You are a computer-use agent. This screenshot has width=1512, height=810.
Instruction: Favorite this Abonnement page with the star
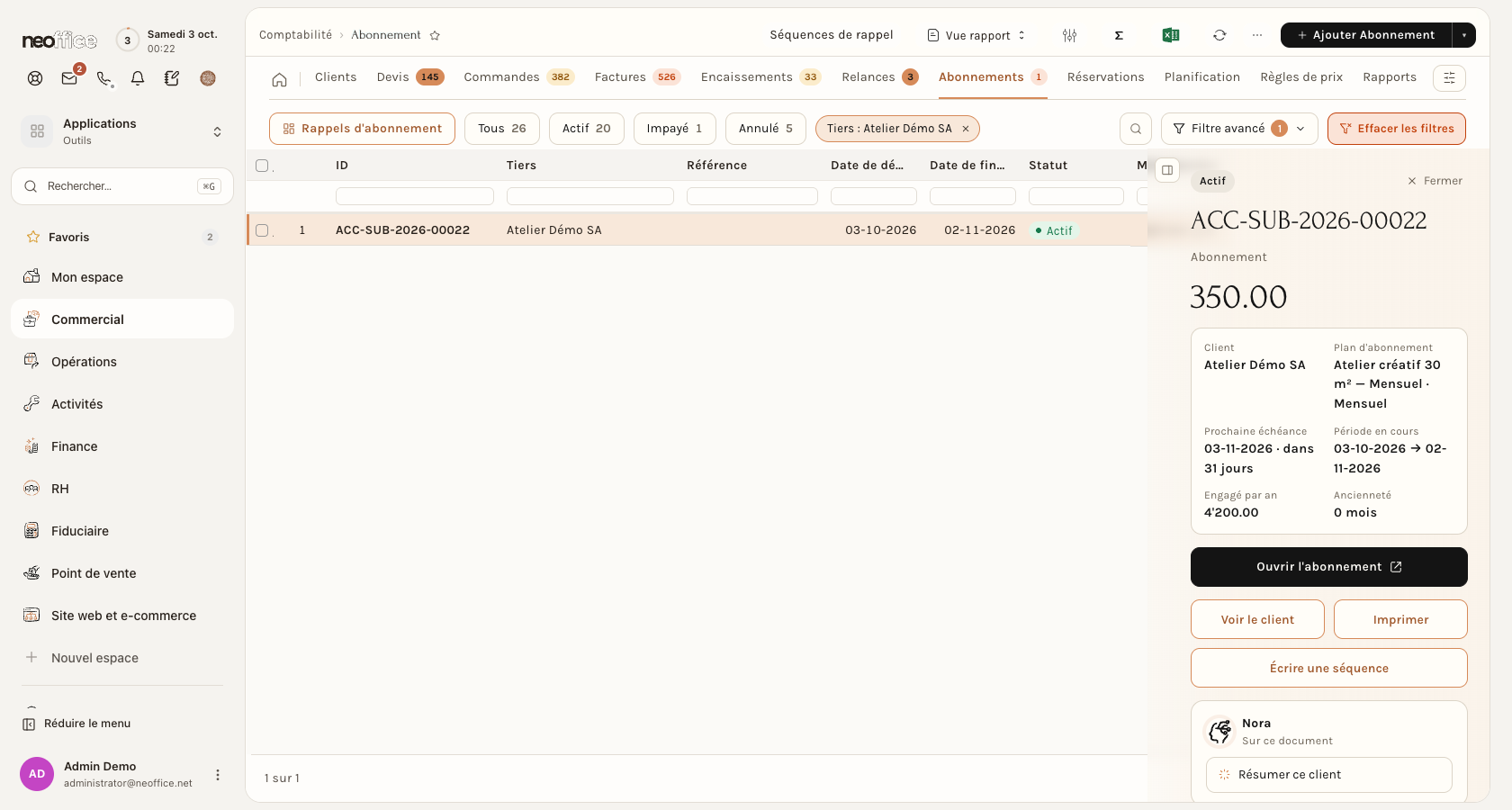435,35
